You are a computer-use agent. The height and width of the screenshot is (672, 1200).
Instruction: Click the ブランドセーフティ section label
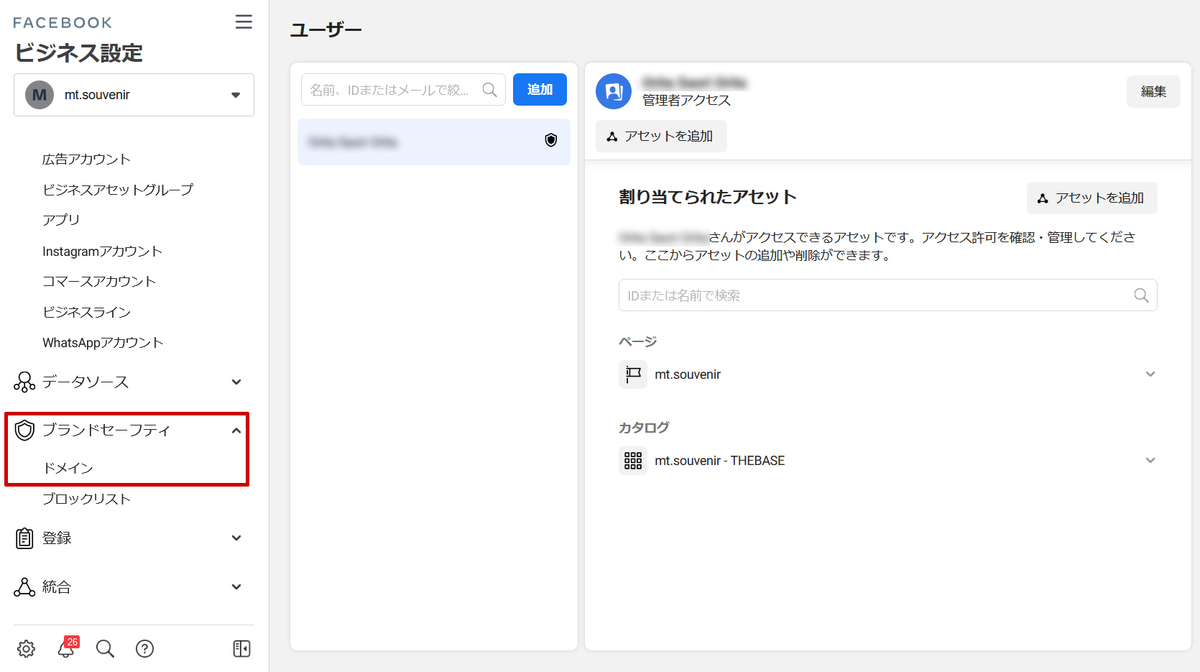click(x=106, y=430)
